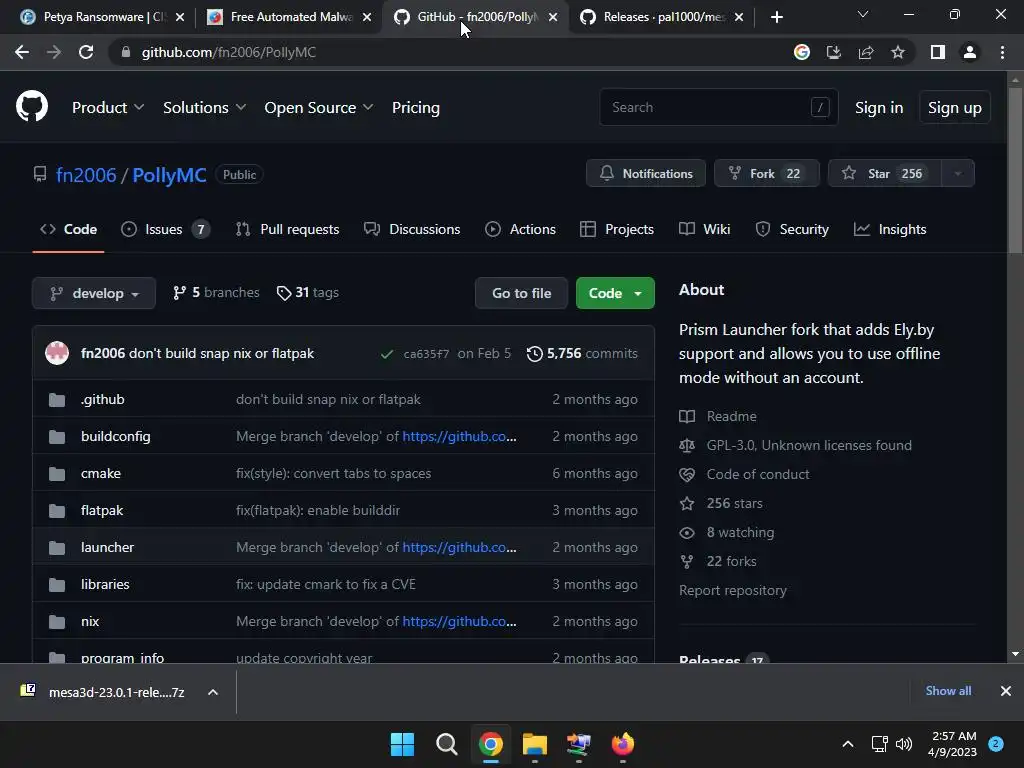Click the site lock icon in address bar
This screenshot has height=768, width=1024.
click(126, 52)
